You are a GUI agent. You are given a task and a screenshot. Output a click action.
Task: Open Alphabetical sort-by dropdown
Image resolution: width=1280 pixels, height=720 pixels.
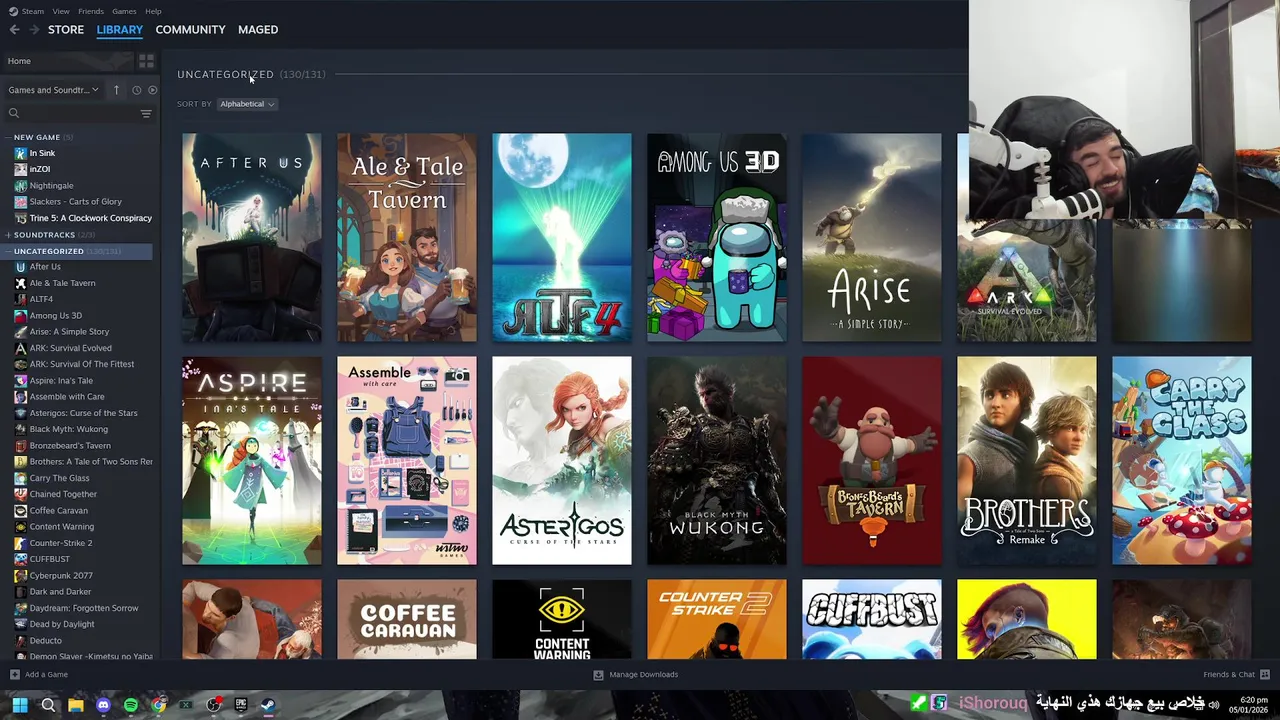click(247, 104)
